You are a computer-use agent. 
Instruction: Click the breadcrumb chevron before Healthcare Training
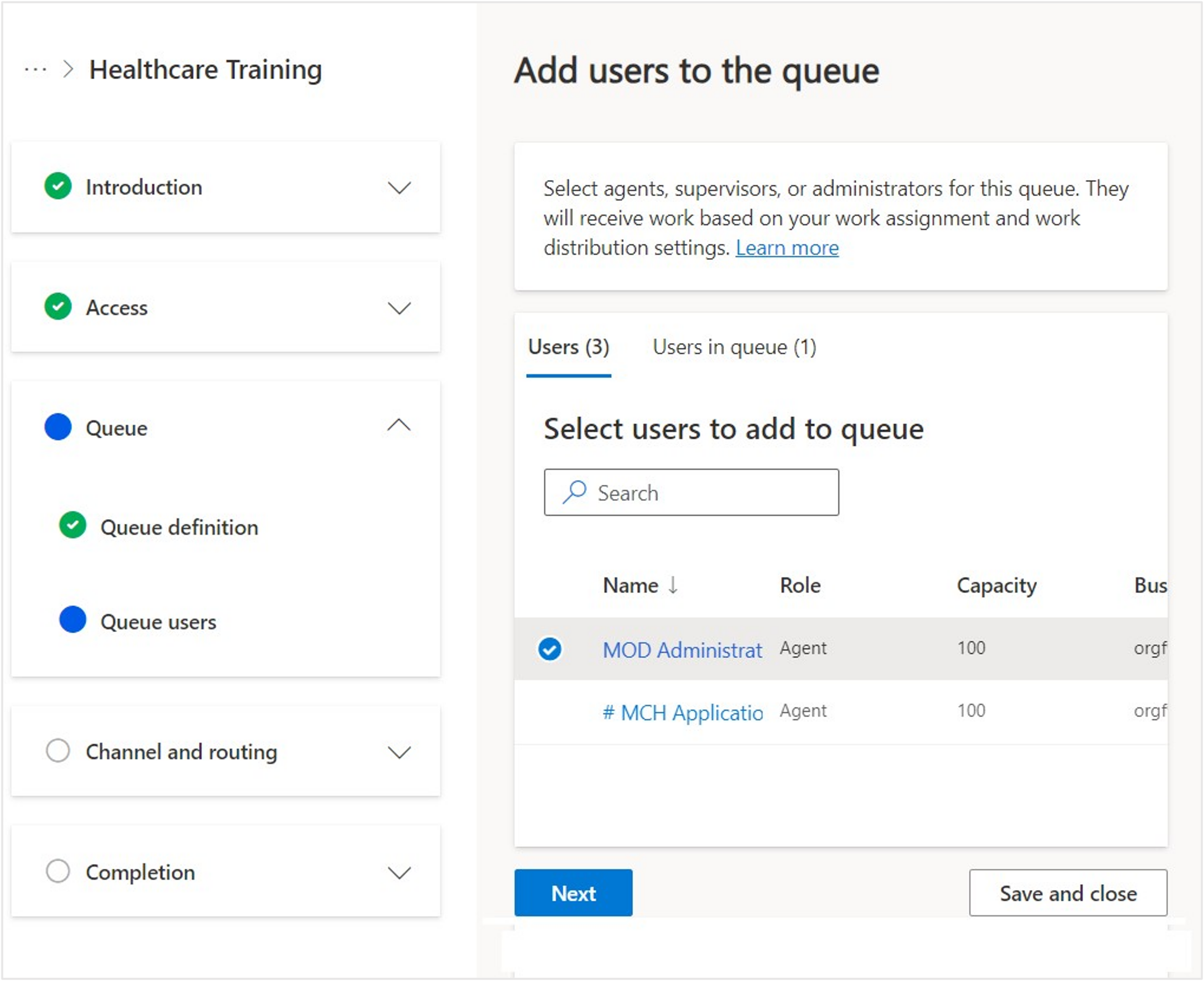68,69
